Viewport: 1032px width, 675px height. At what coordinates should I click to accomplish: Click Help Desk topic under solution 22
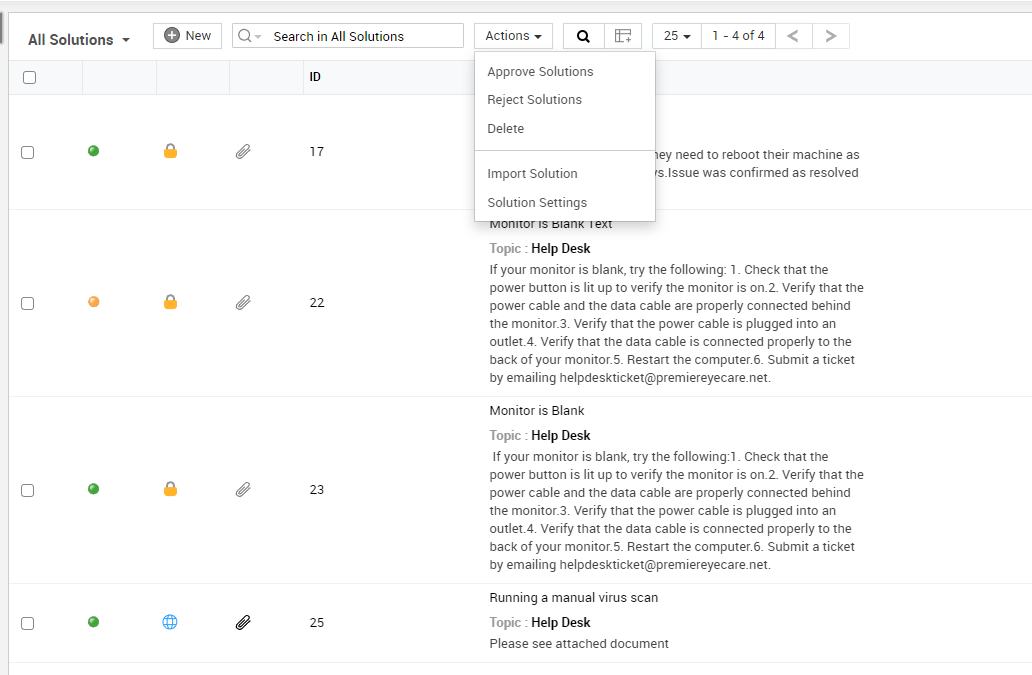(x=561, y=249)
